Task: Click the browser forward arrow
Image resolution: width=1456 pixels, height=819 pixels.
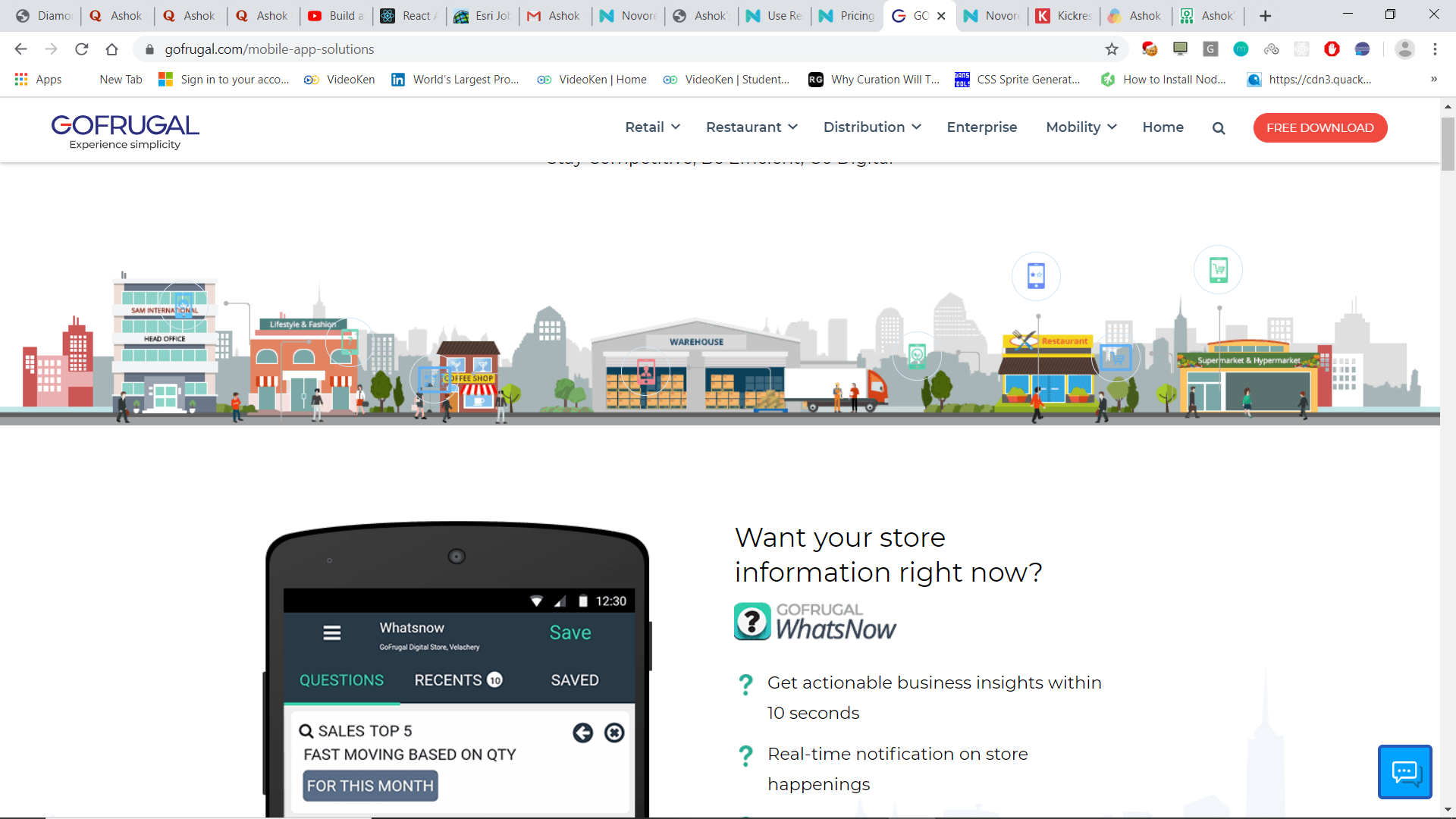Action: (x=51, y=49)
